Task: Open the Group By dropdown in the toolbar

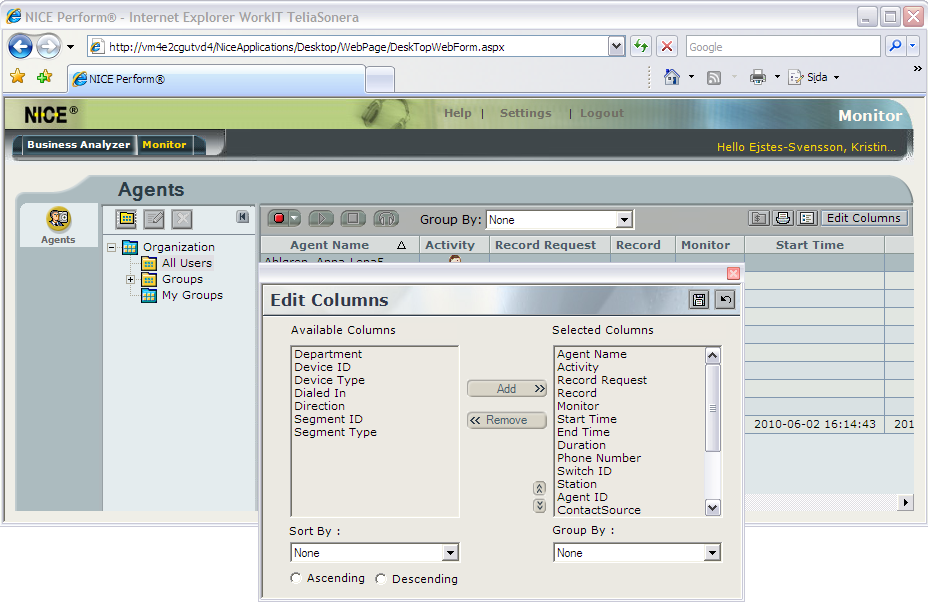Action: (625, 219)
